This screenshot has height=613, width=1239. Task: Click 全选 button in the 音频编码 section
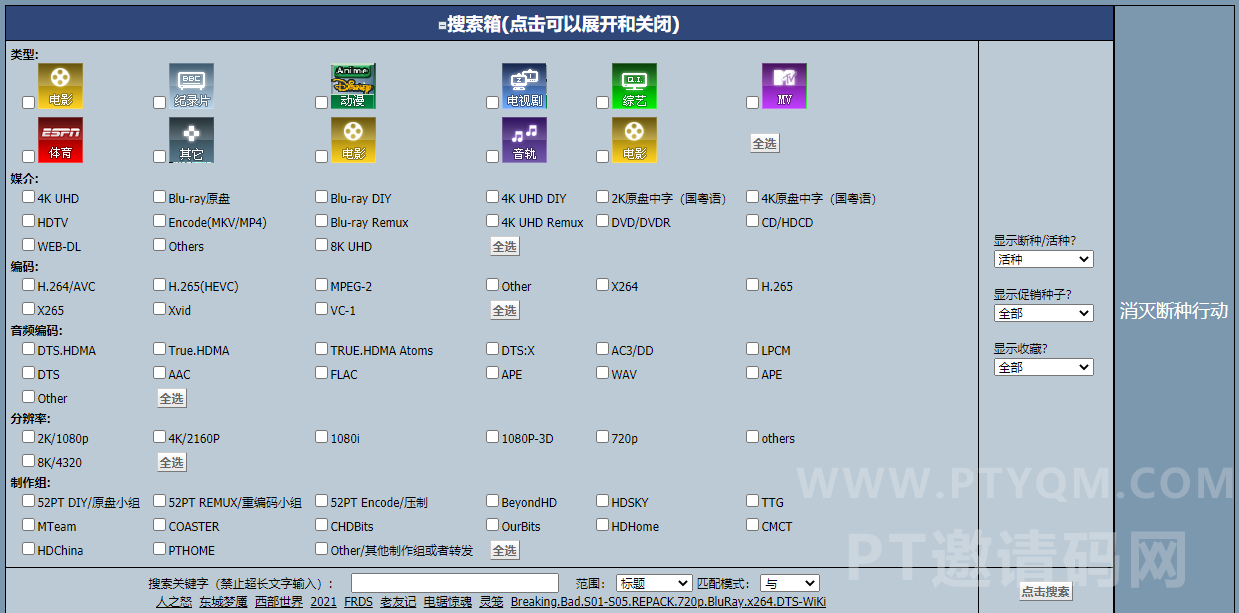pyautogui.click(x=172, y=398)
